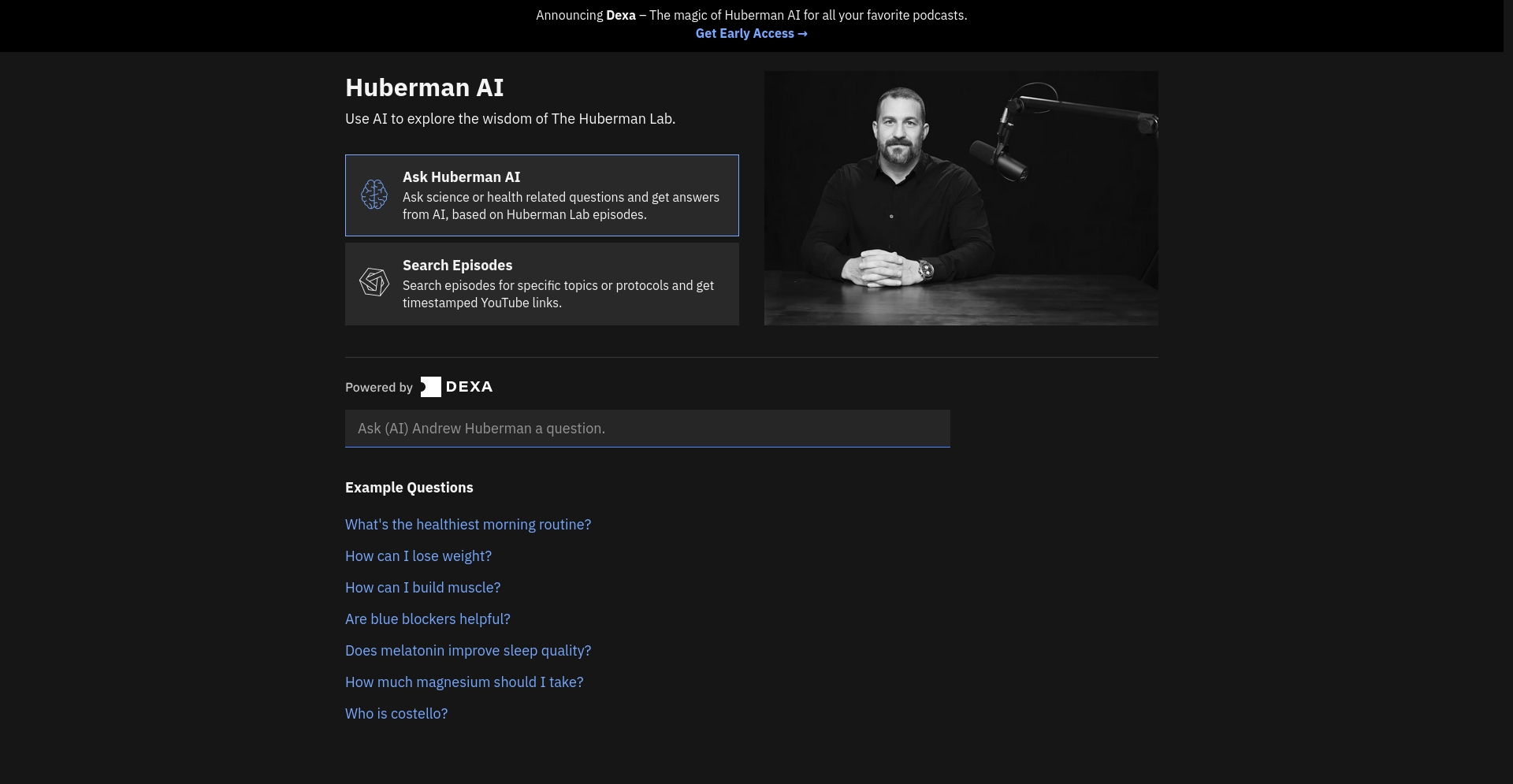Select Does melatonin improve sleep quality?
This screenshot has height=784, width=1513.
468,651
